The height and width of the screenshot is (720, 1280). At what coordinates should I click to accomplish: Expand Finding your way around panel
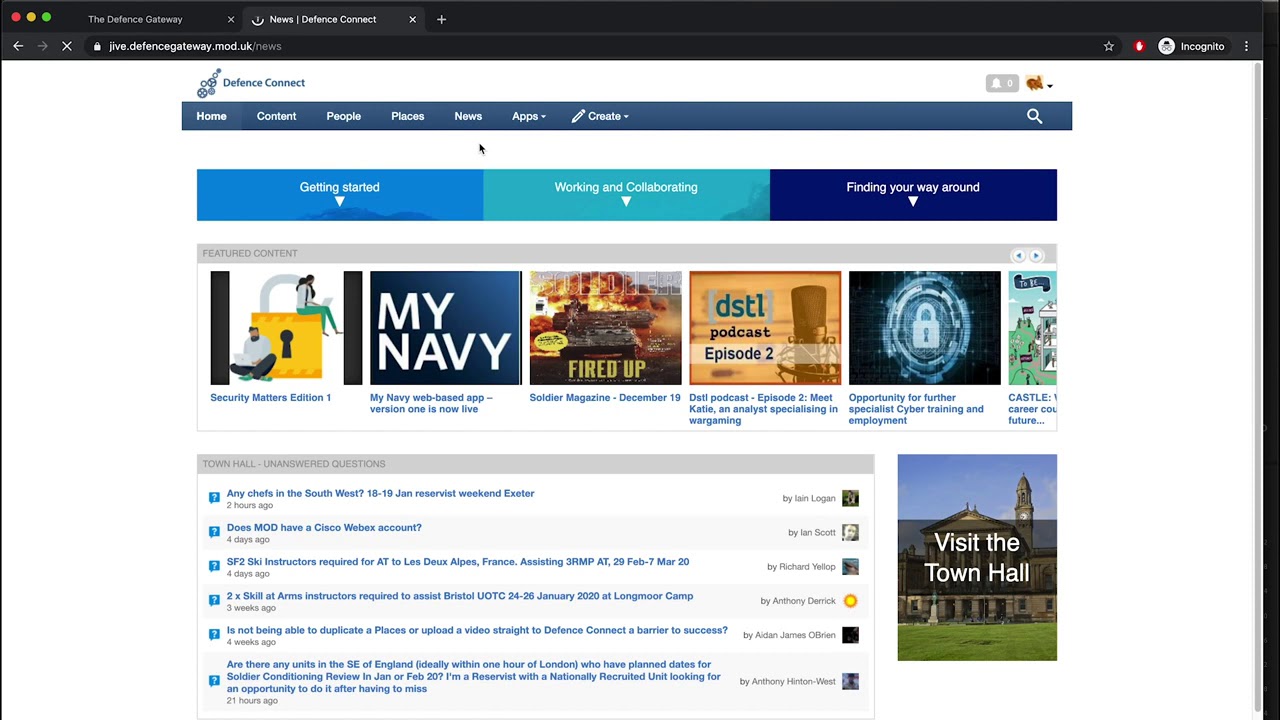tap(913, 195)
